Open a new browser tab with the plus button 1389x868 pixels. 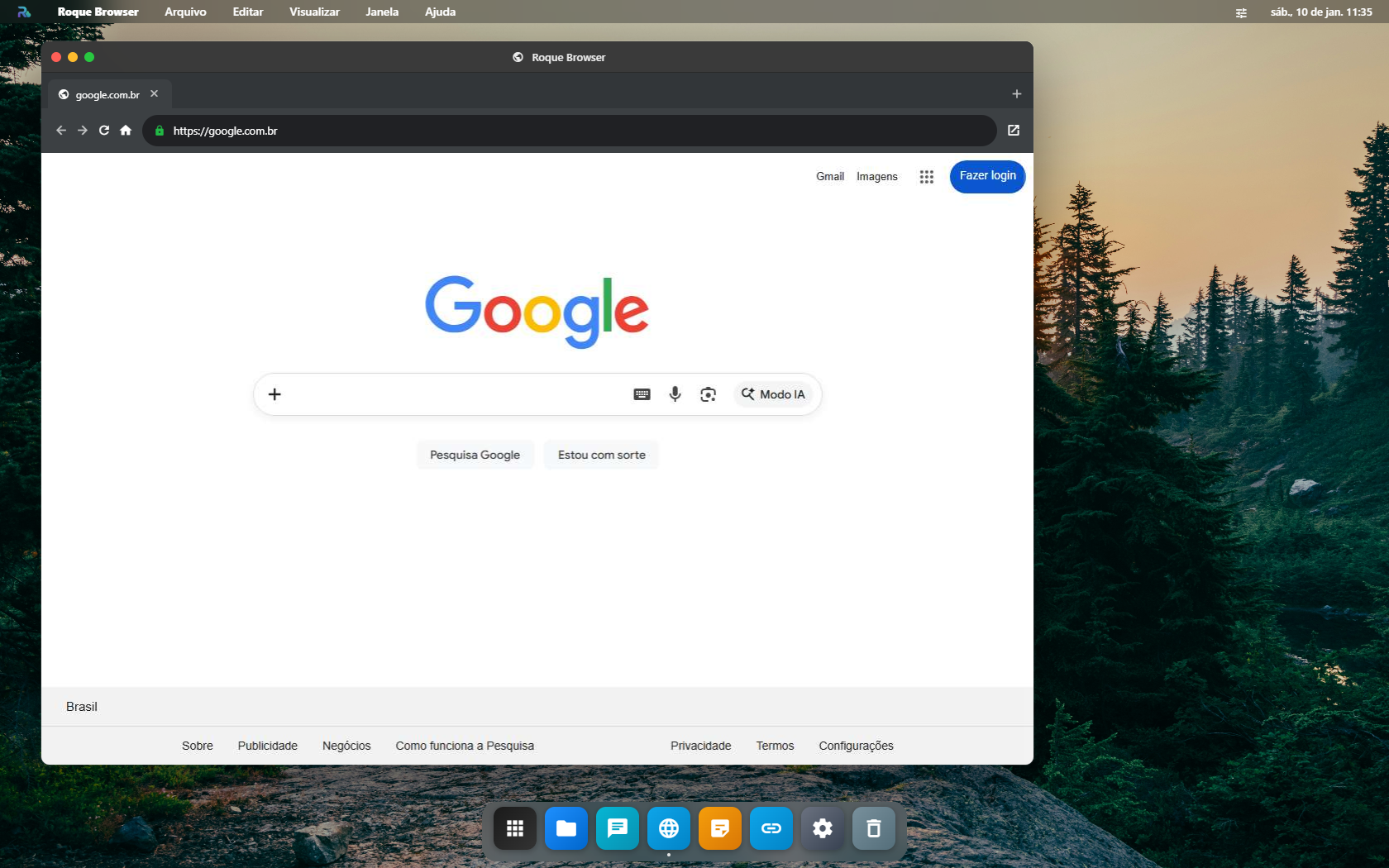1016,93
